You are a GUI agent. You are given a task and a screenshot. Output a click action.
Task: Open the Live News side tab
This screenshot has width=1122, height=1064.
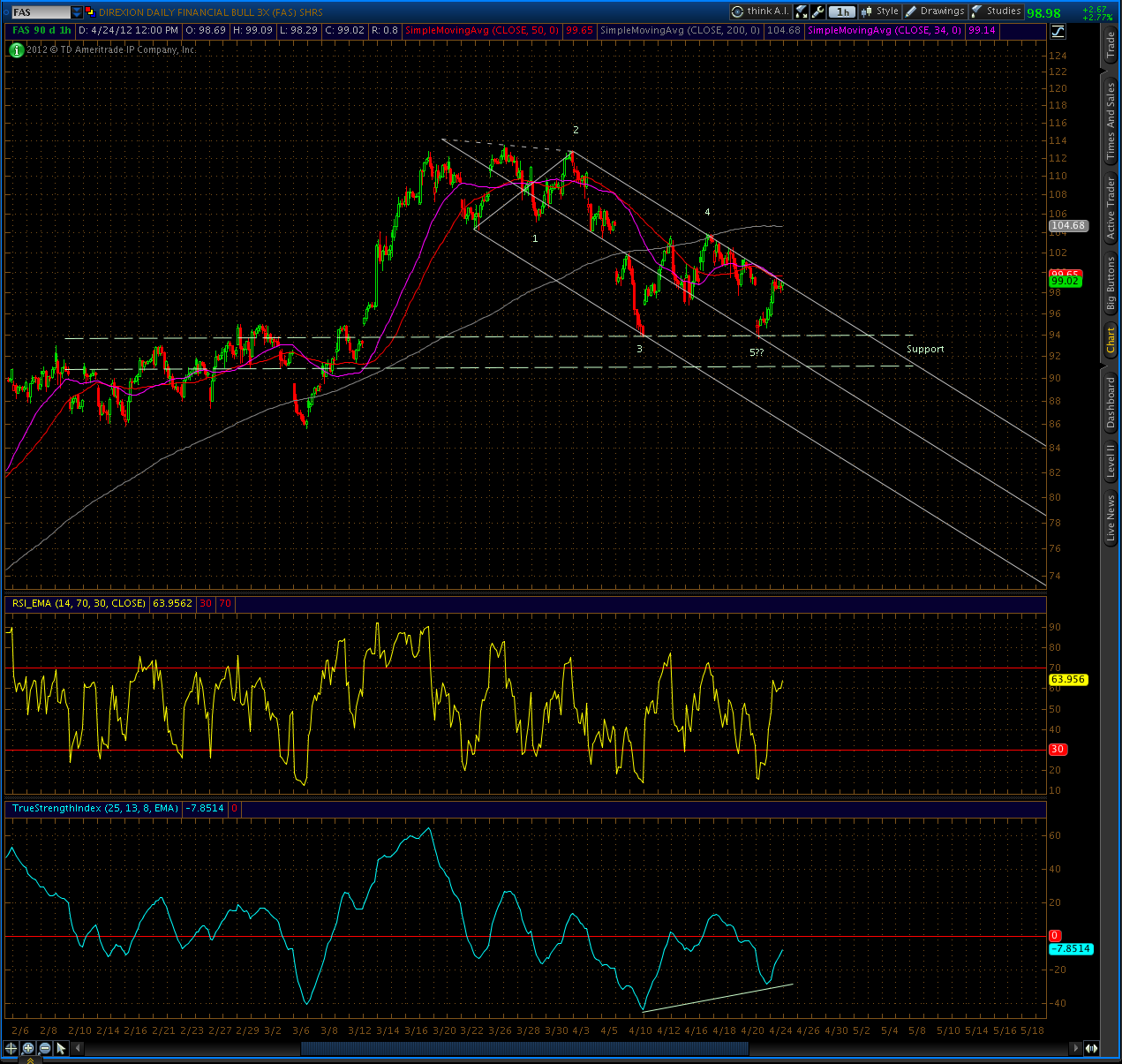(1111, 518)
